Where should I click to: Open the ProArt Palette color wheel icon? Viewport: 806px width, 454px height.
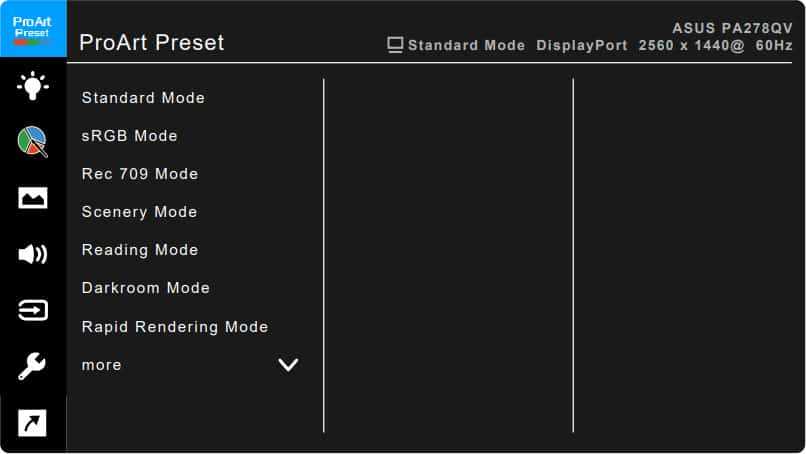click(x=32, y=141)
